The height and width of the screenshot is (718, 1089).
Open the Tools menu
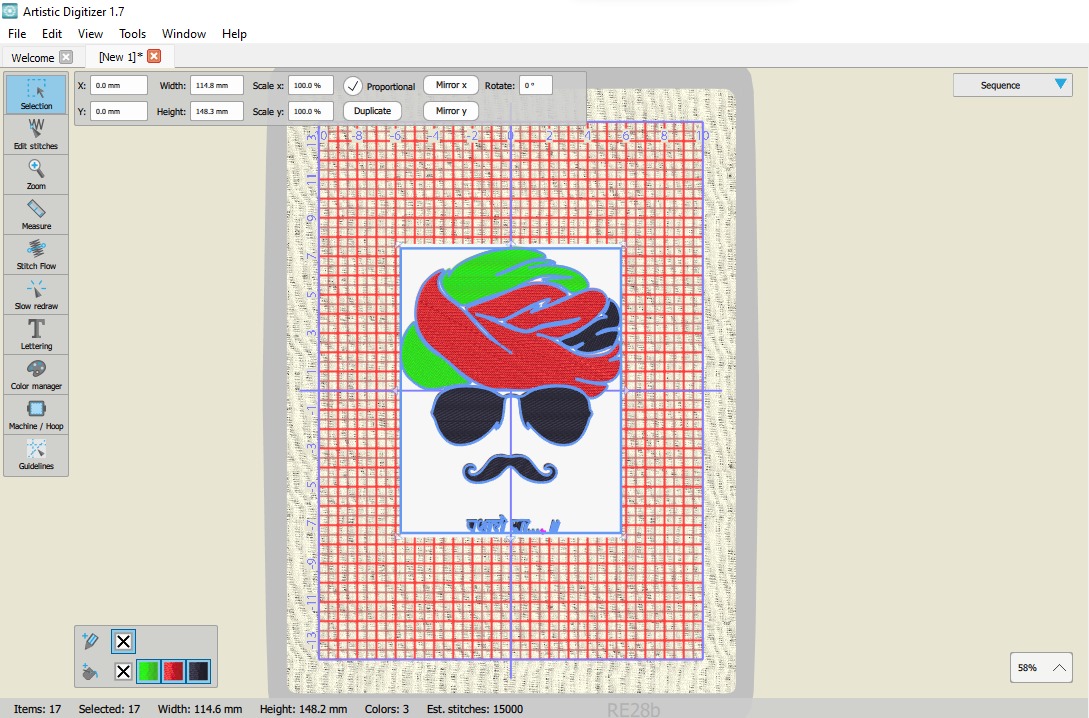[132, 33]
